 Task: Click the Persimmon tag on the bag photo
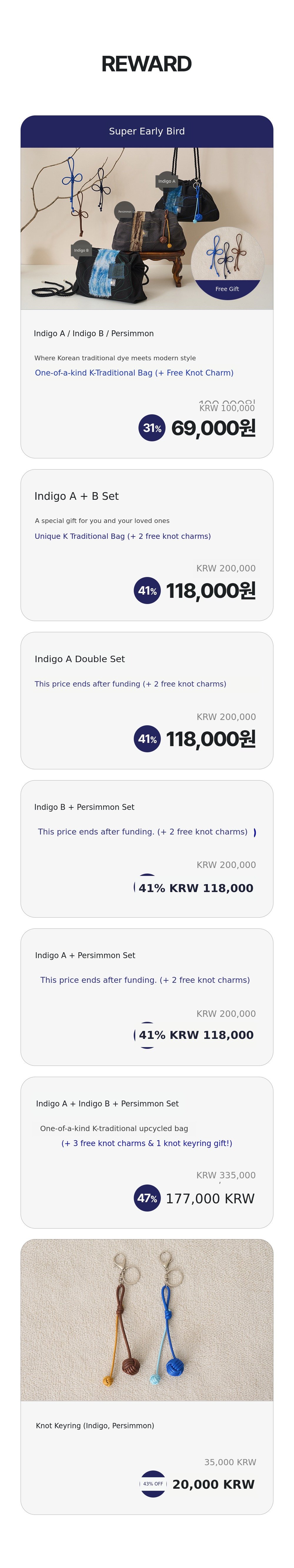125,211
